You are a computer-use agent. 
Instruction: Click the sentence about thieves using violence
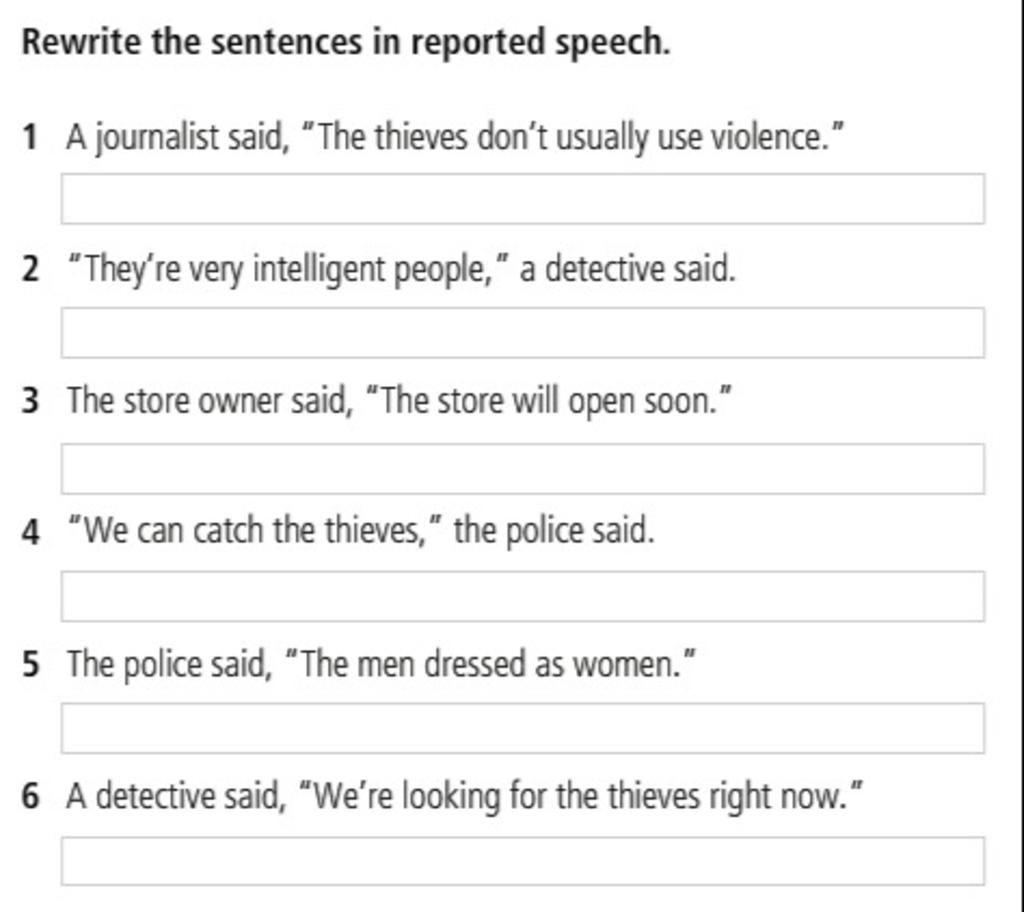(455, 138)
